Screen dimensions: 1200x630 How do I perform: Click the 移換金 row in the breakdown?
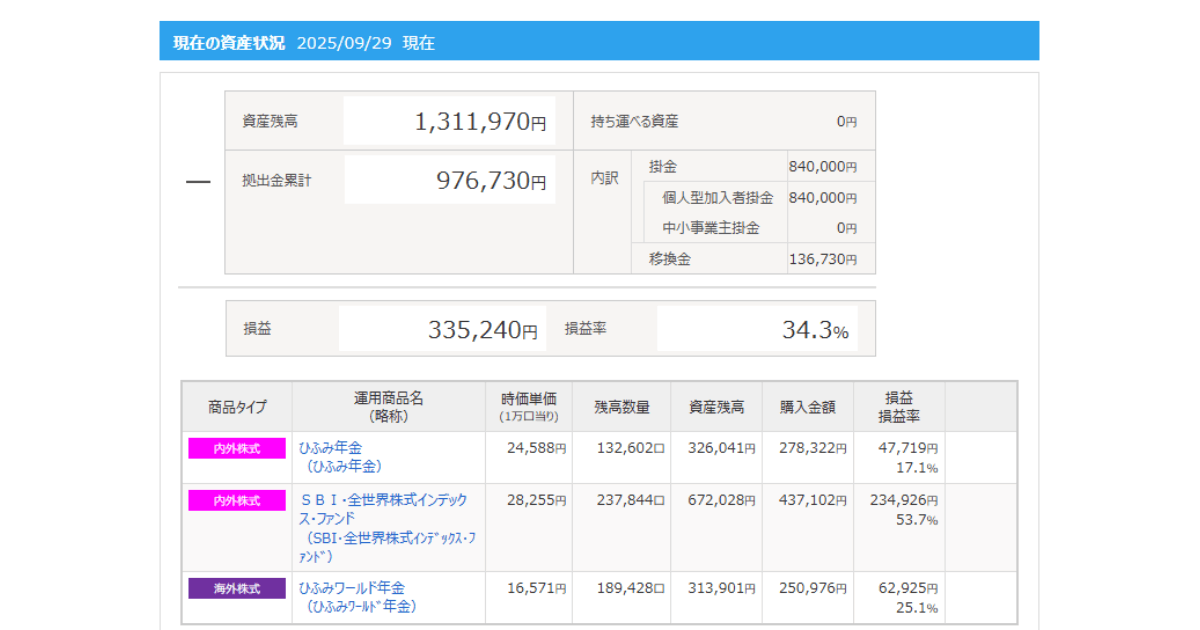(670, 259)
